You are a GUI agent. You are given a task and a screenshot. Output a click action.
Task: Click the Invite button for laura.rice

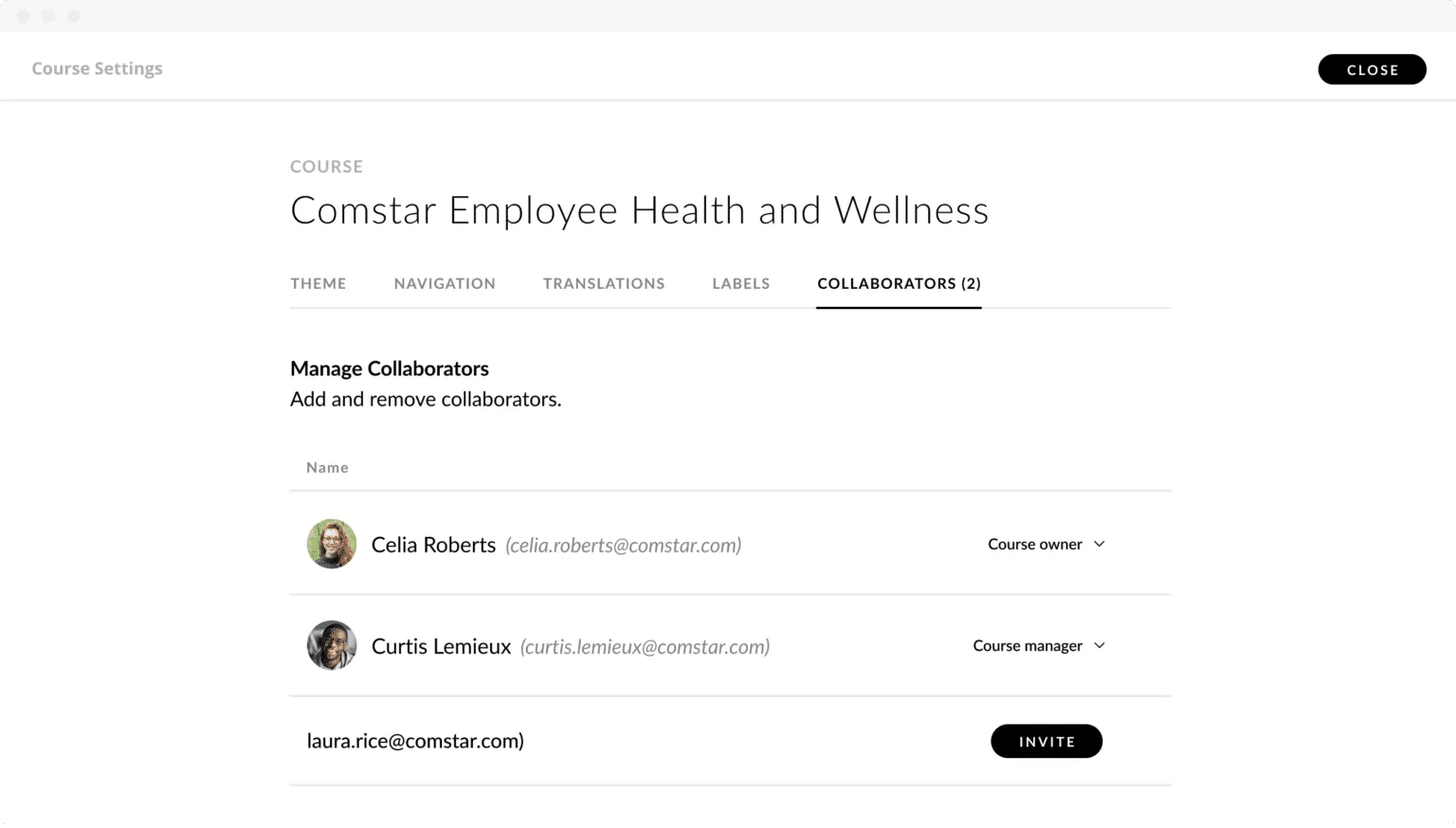pos(1046,741)
